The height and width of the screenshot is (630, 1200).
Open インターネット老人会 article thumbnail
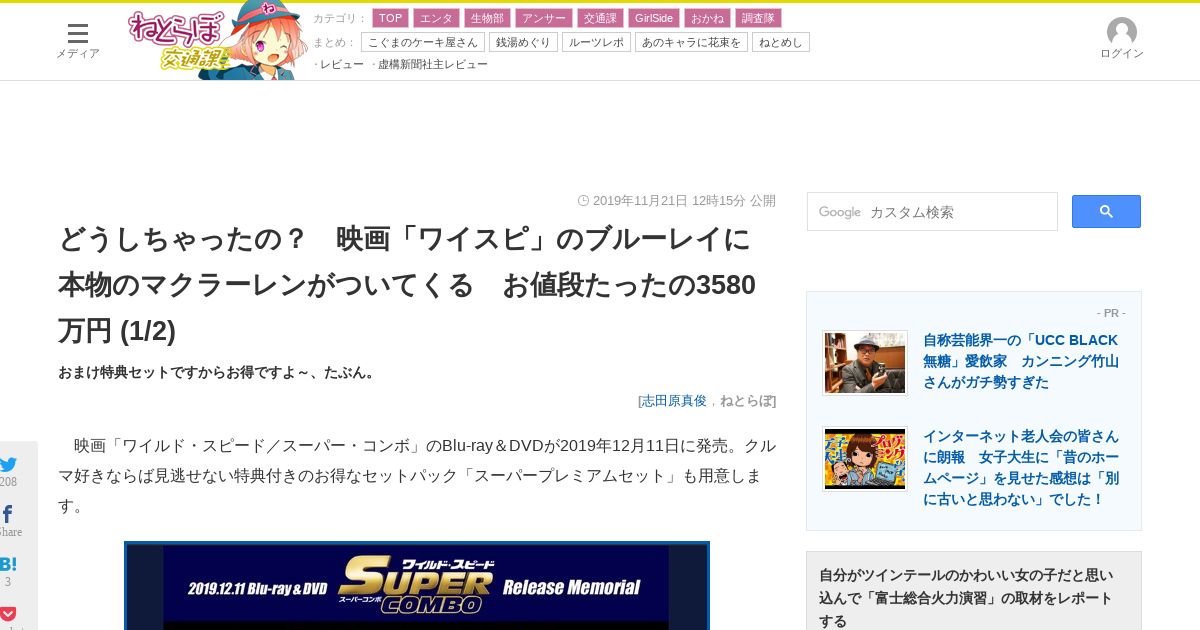(865, 459)
